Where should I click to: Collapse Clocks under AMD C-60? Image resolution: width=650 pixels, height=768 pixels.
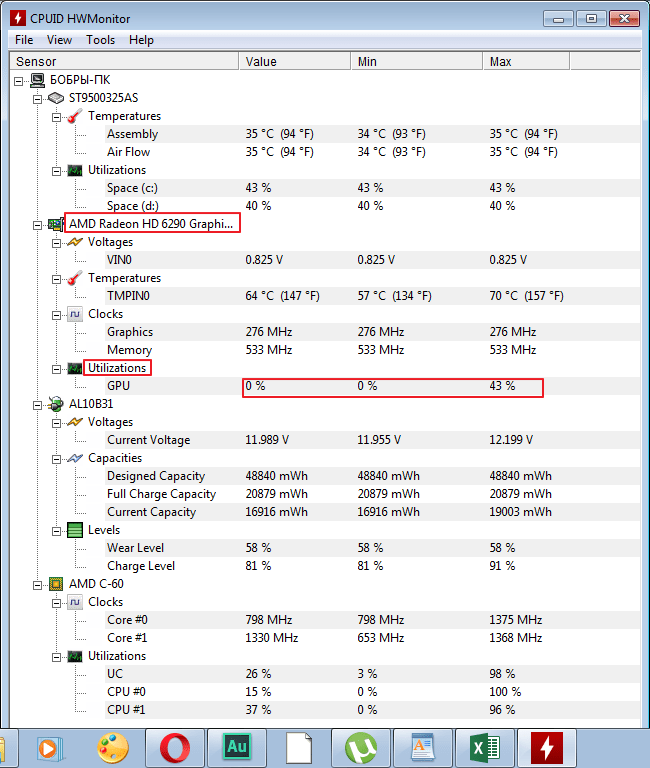click(57, 603)
